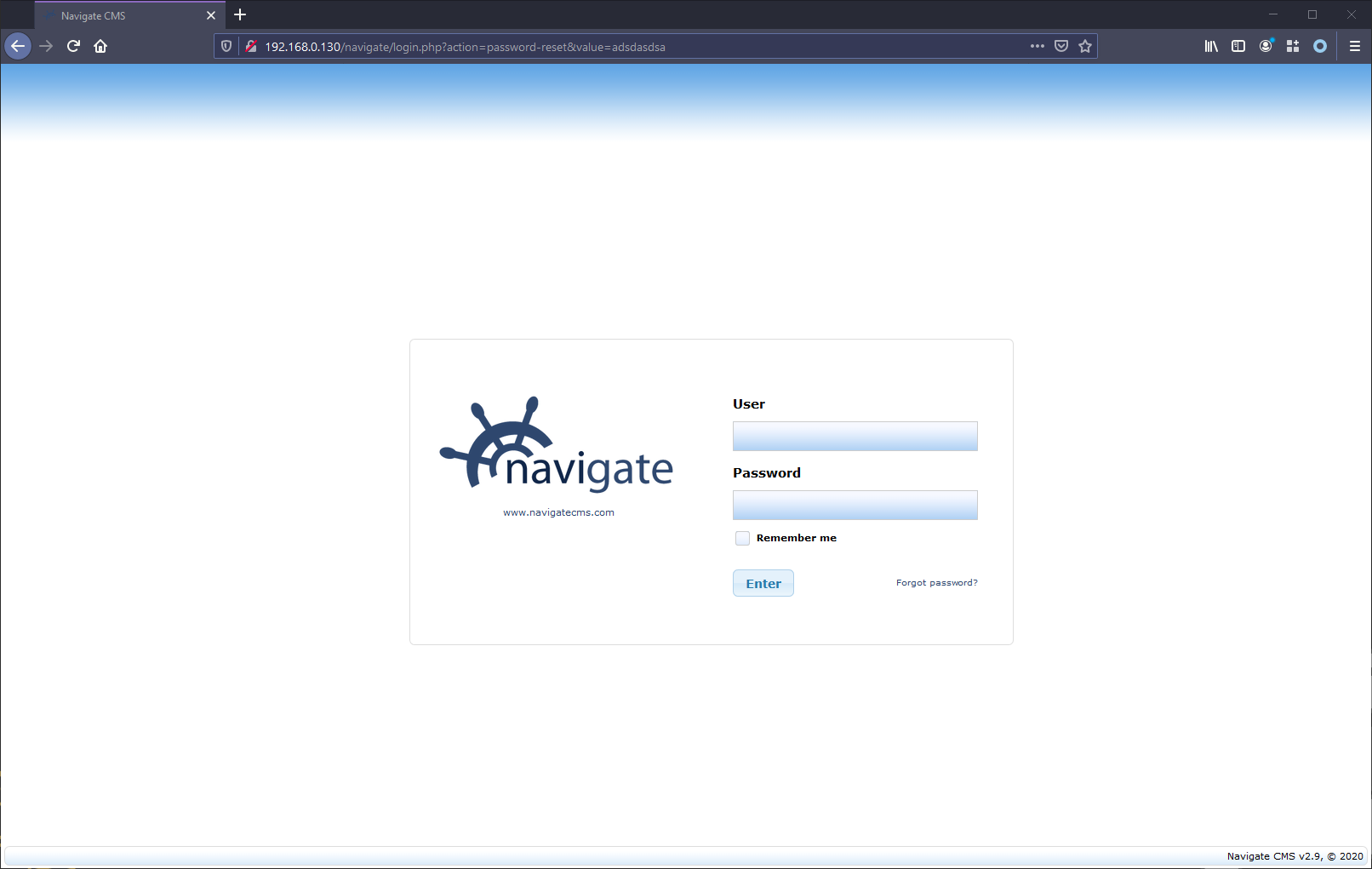
Task: Click the Navigate ship wheel logo
Action: [x=556, y=443]
